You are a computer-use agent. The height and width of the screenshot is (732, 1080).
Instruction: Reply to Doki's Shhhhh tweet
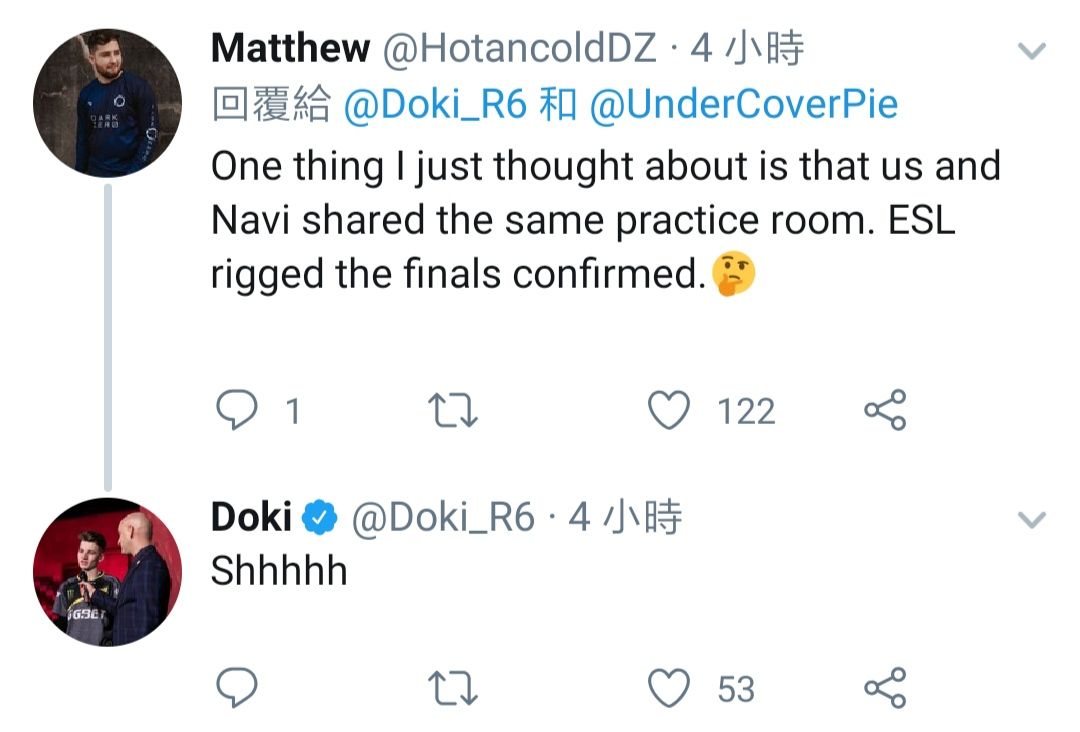pyautogui.click(x=237, y=688)
